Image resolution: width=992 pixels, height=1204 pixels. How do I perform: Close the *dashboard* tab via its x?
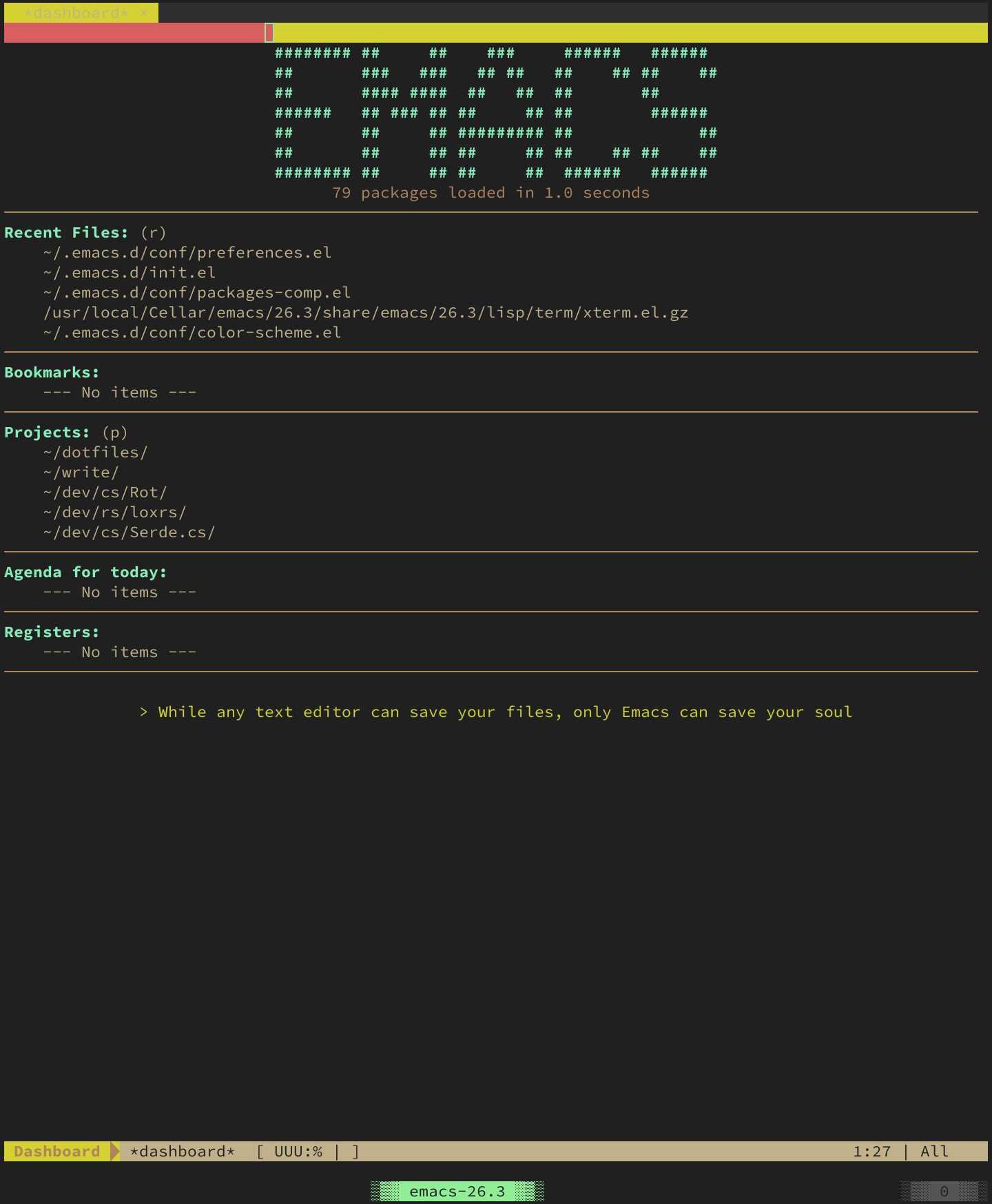coord(144,13)
